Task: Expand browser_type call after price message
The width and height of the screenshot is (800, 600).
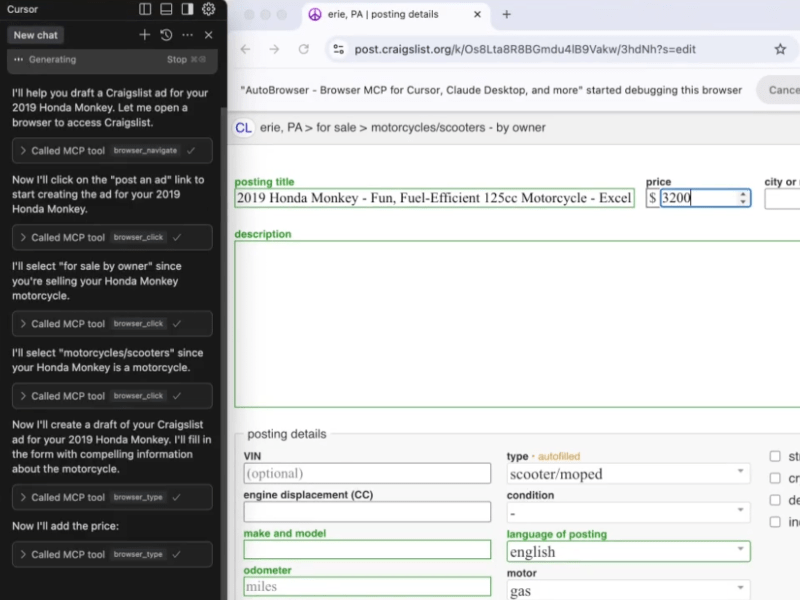Action: pyautogui.click(x=112, y=554)
